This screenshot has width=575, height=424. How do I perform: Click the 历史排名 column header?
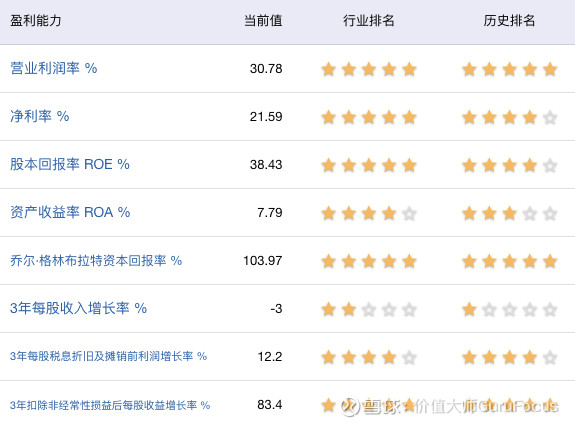[509, 21]
